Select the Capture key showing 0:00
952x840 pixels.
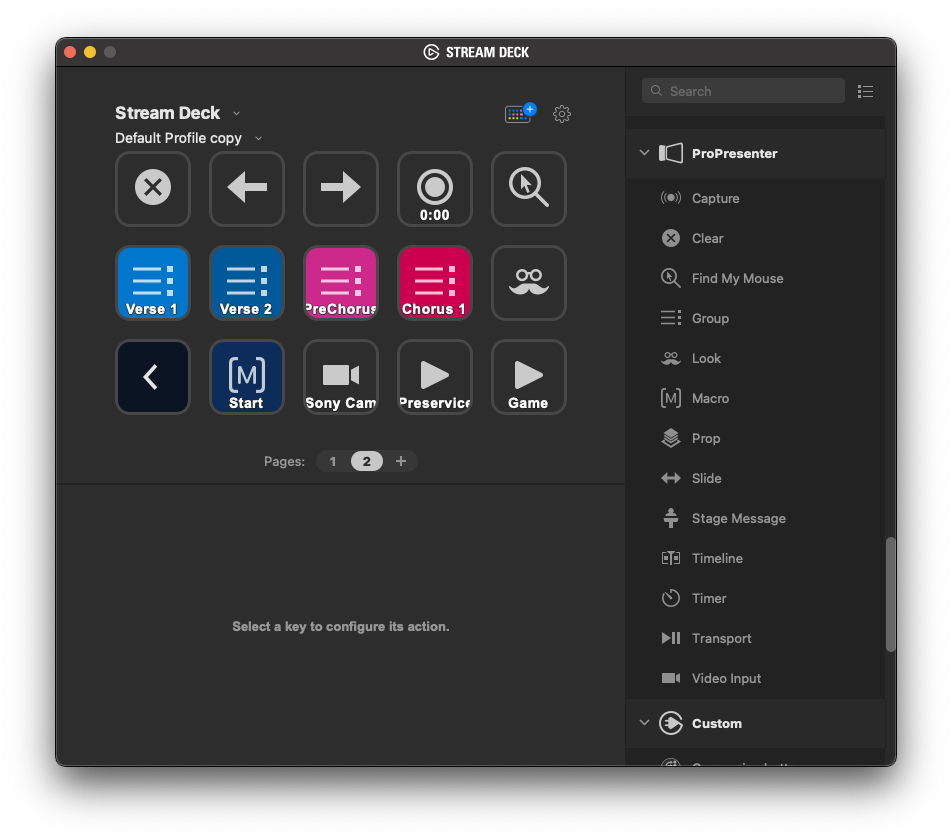[x=435, y=189]
